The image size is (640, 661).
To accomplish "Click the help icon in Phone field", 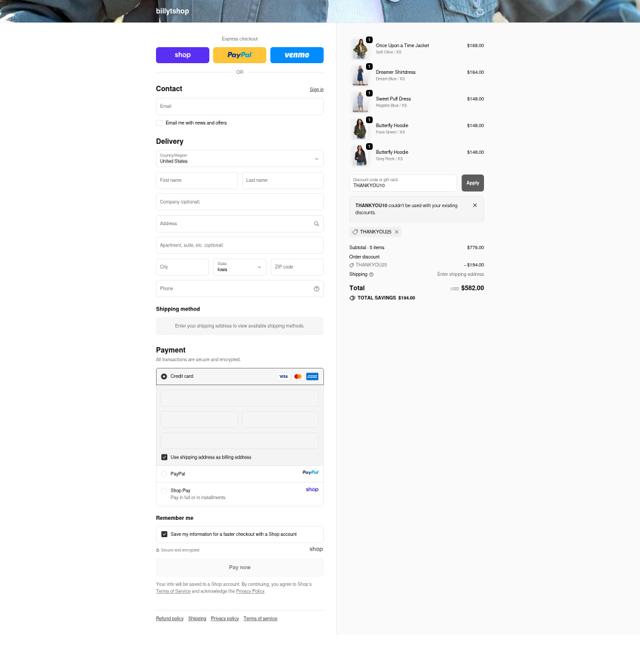I will tap(316, 289).
